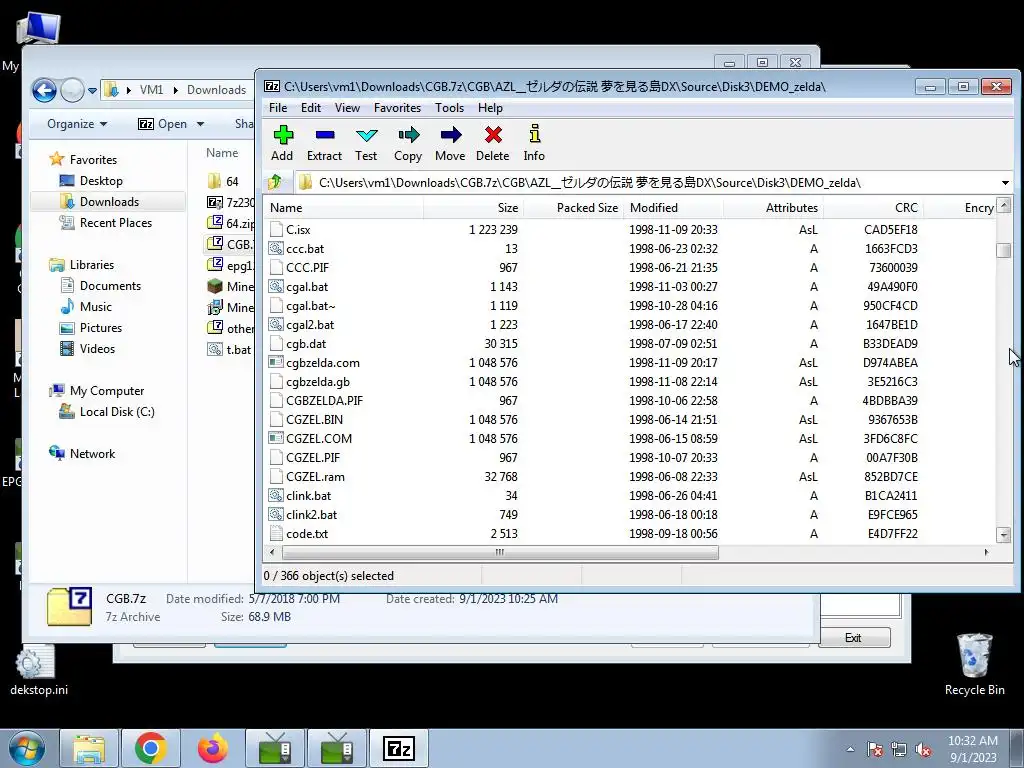The width and height of the screenshot is (1024, 768).
Task: Open the Favorites menu
Action: [x=397, y=108]
